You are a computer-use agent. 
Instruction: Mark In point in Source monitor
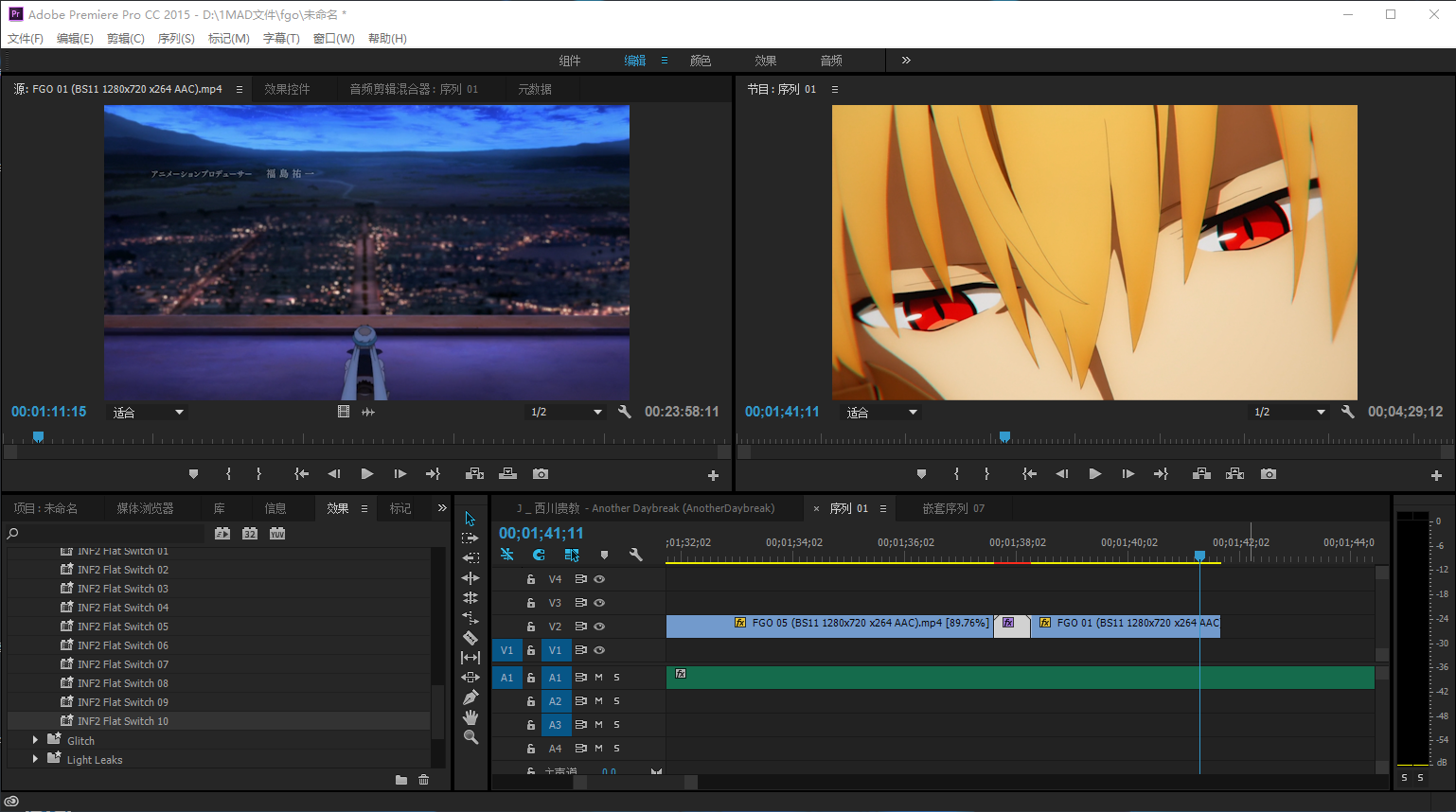pyautogui.click(x=228, y=473)
